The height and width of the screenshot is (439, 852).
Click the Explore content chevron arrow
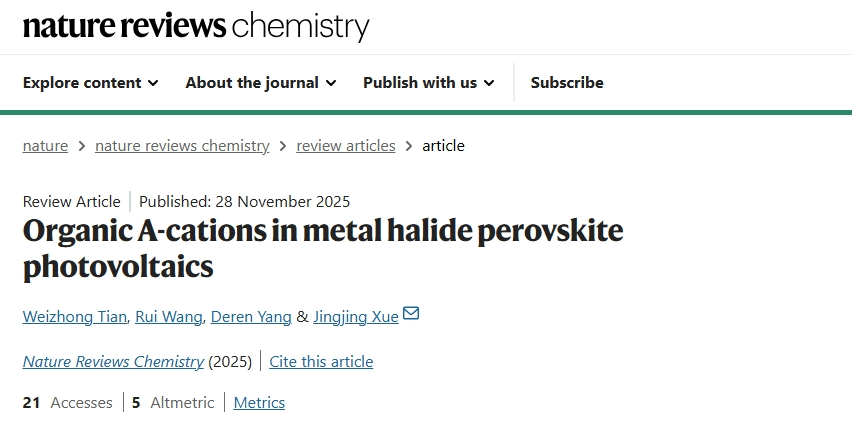[x=153, y=83]
